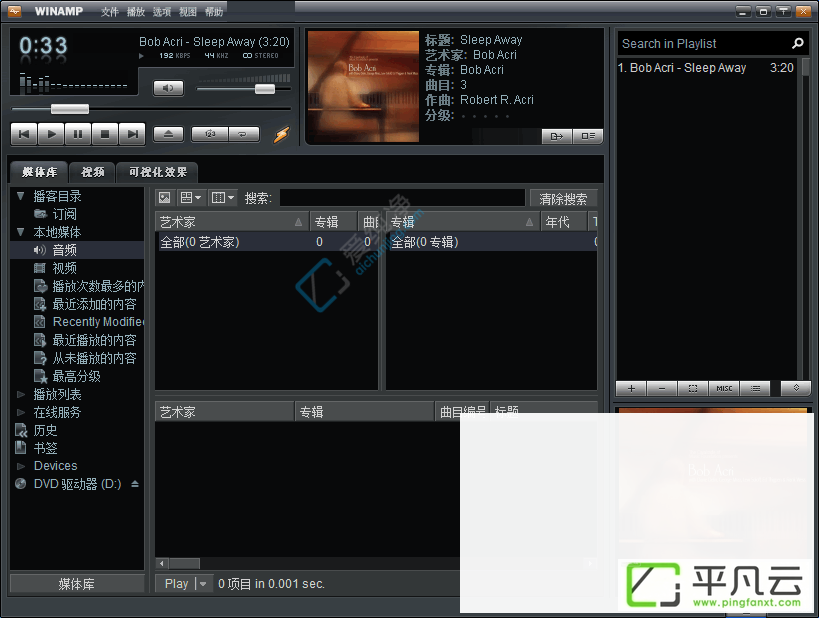Click the Search in Playlist field
819x618 pixels.
pyautogui.click(x=704, y=44)
